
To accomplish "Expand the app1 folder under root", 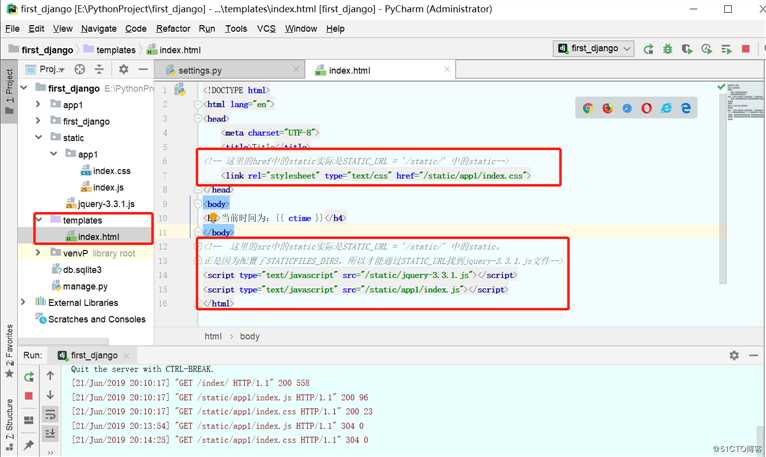I will pyautogui.click(x=38, y=105).
